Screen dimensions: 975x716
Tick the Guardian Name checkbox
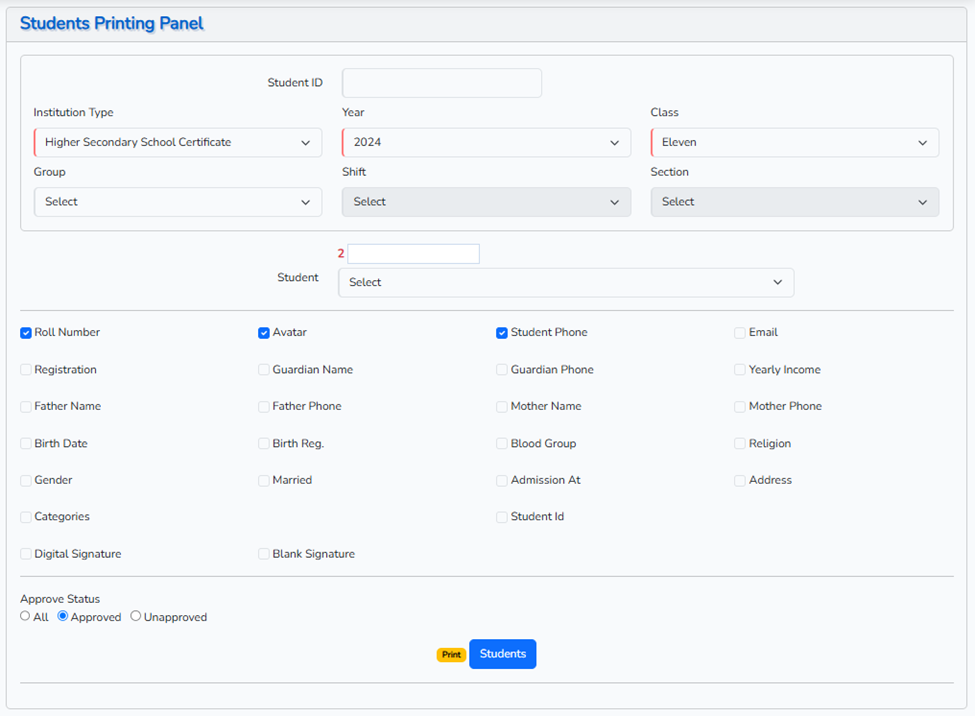point(264,370)
